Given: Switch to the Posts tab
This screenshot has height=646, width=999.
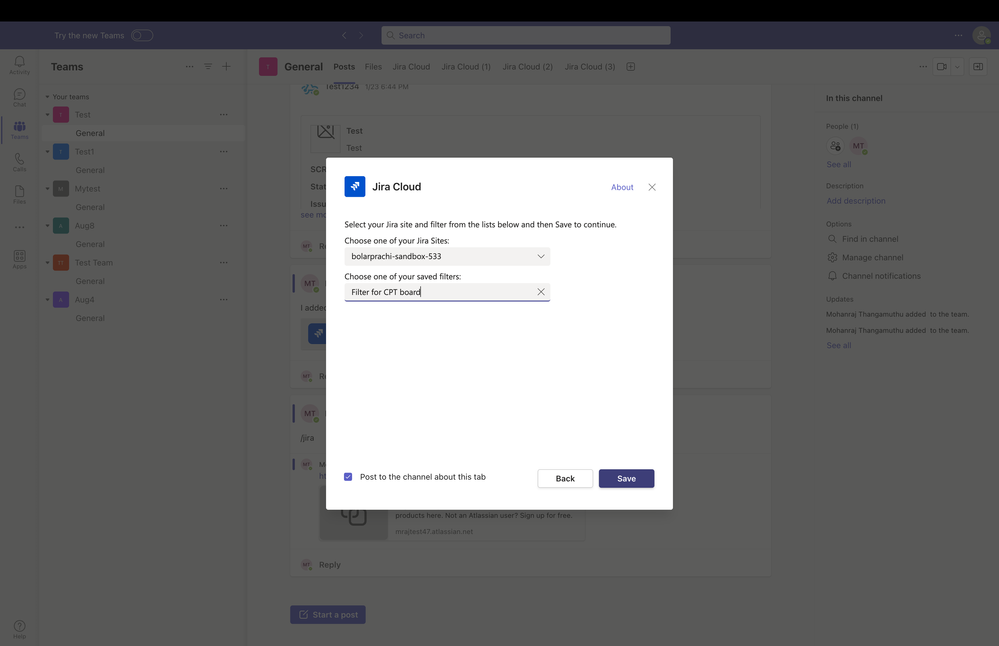Looking at the screenshot, I should pyautogui.click(x=344, y=66).
